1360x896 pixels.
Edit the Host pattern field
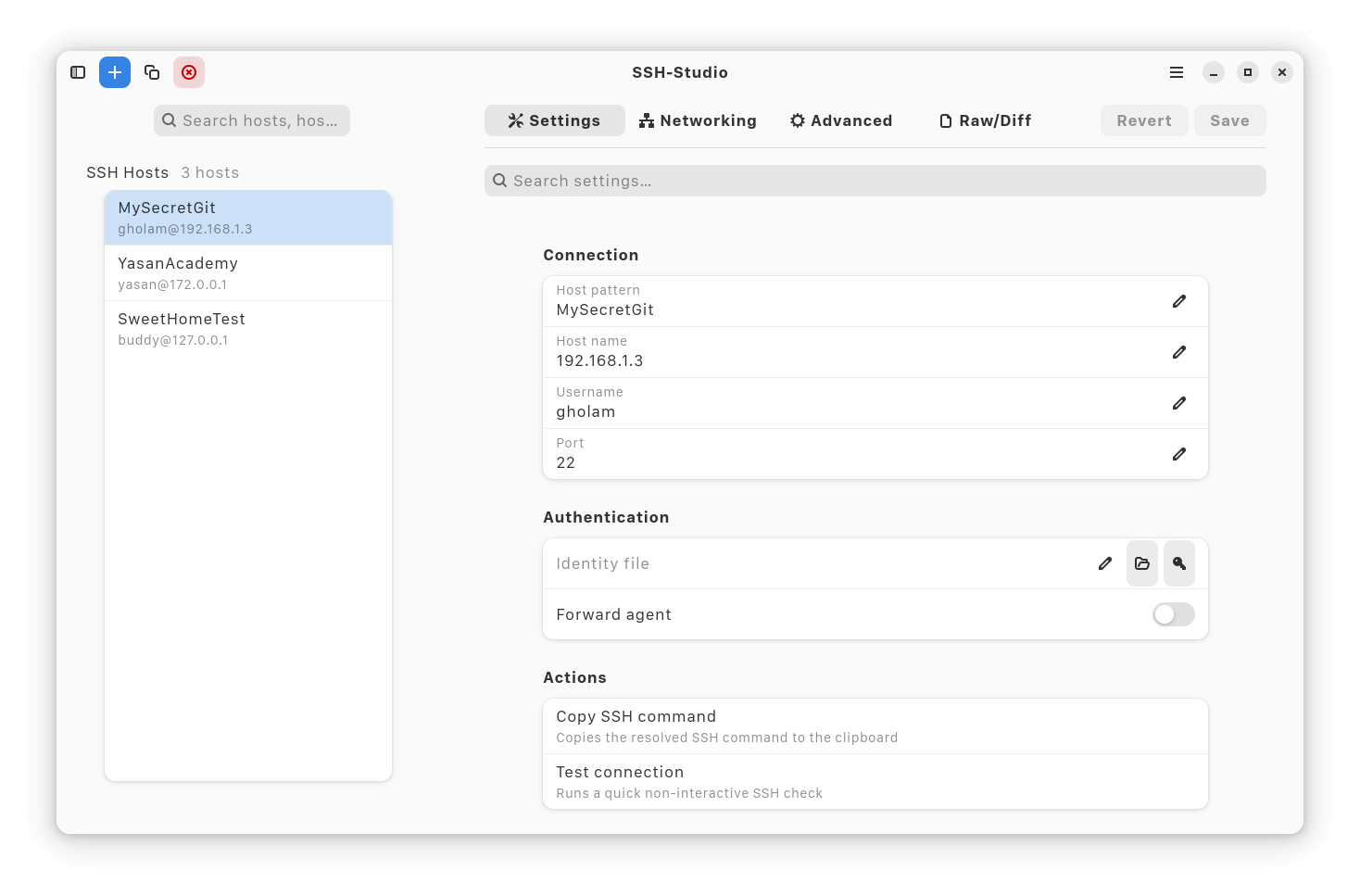pos(1179,301)
